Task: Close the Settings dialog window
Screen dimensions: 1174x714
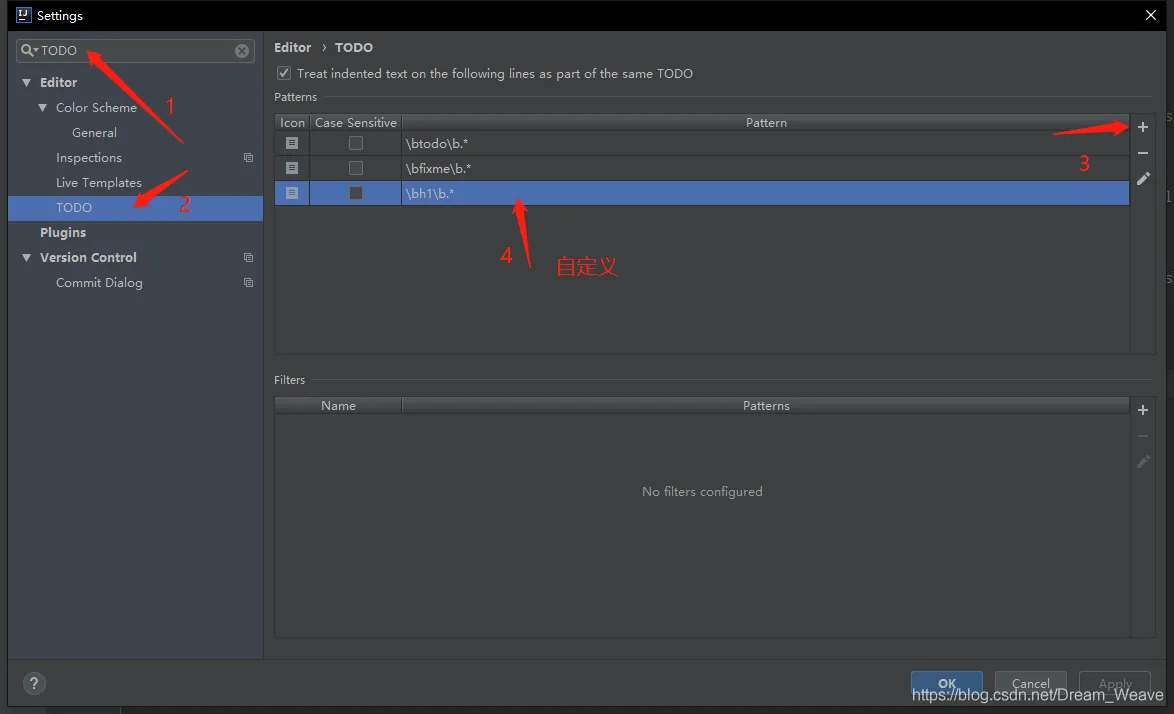Action: tap(1151, 15)
